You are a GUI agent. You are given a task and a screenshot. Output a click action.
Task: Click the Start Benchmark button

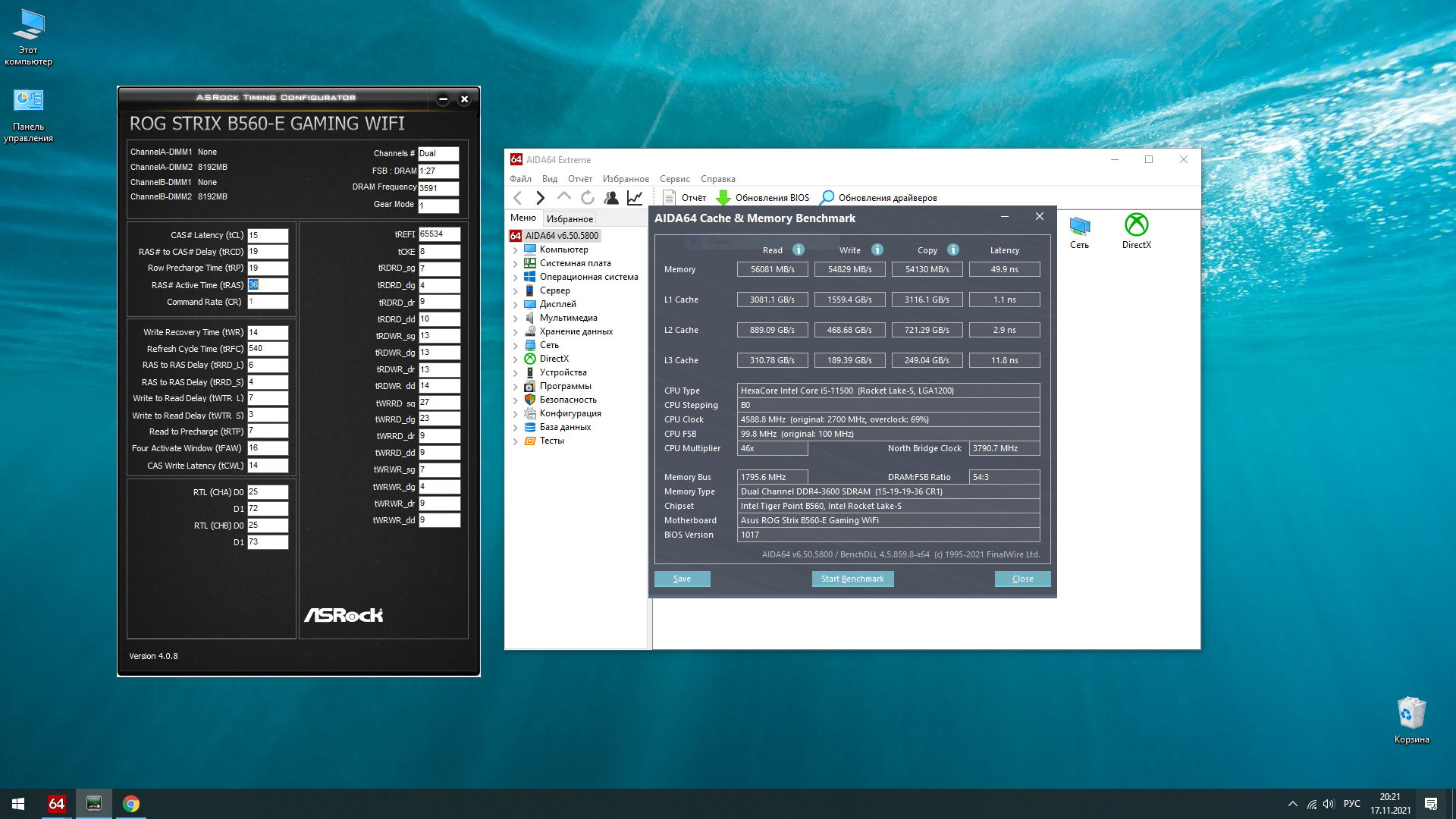pos(852,579)
